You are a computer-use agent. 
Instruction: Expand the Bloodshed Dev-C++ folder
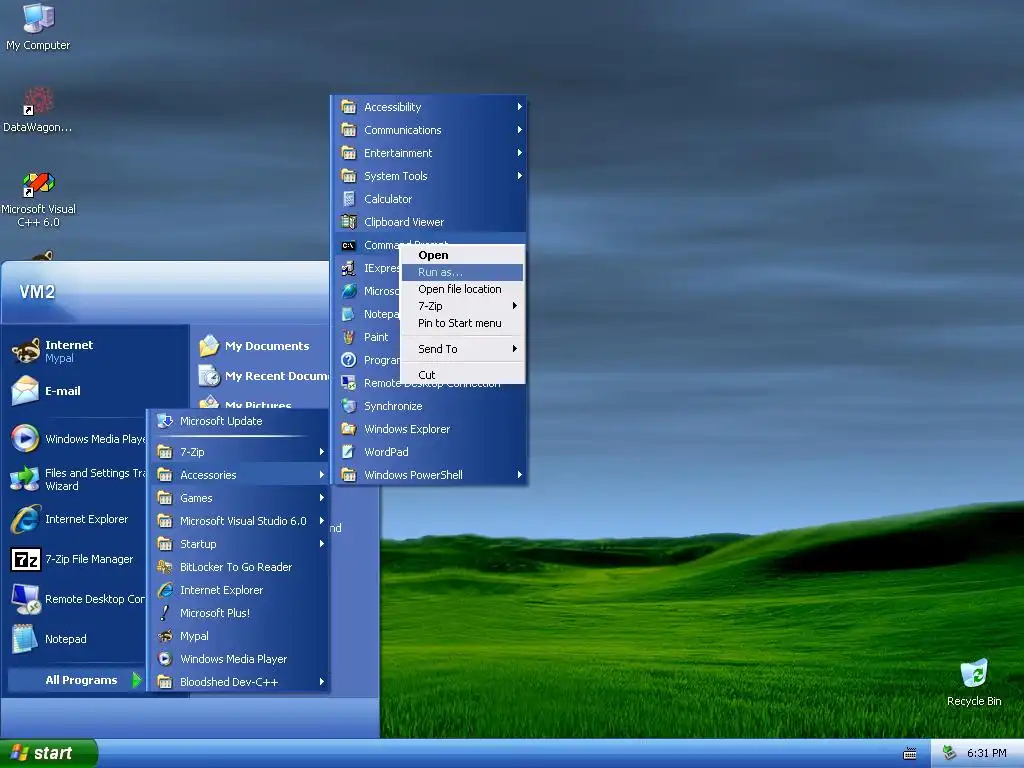pos(239,682)
